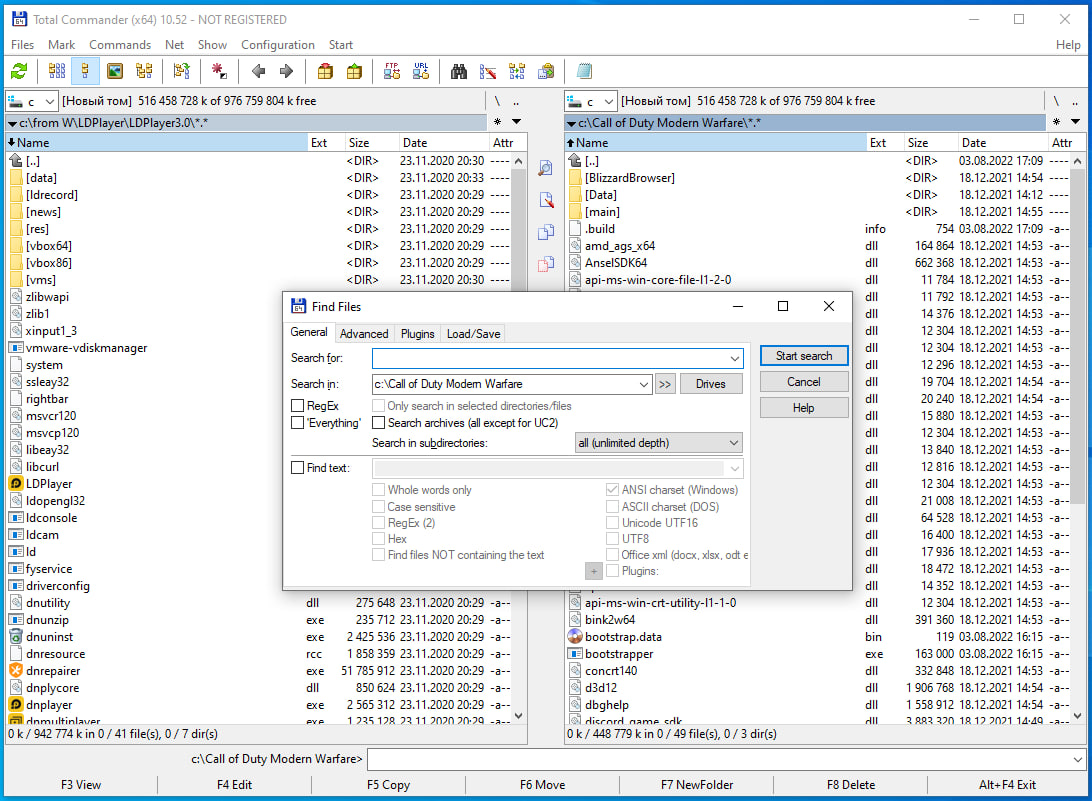
Task: Click the left panel scroll down arrow
Action: point(518,715)
